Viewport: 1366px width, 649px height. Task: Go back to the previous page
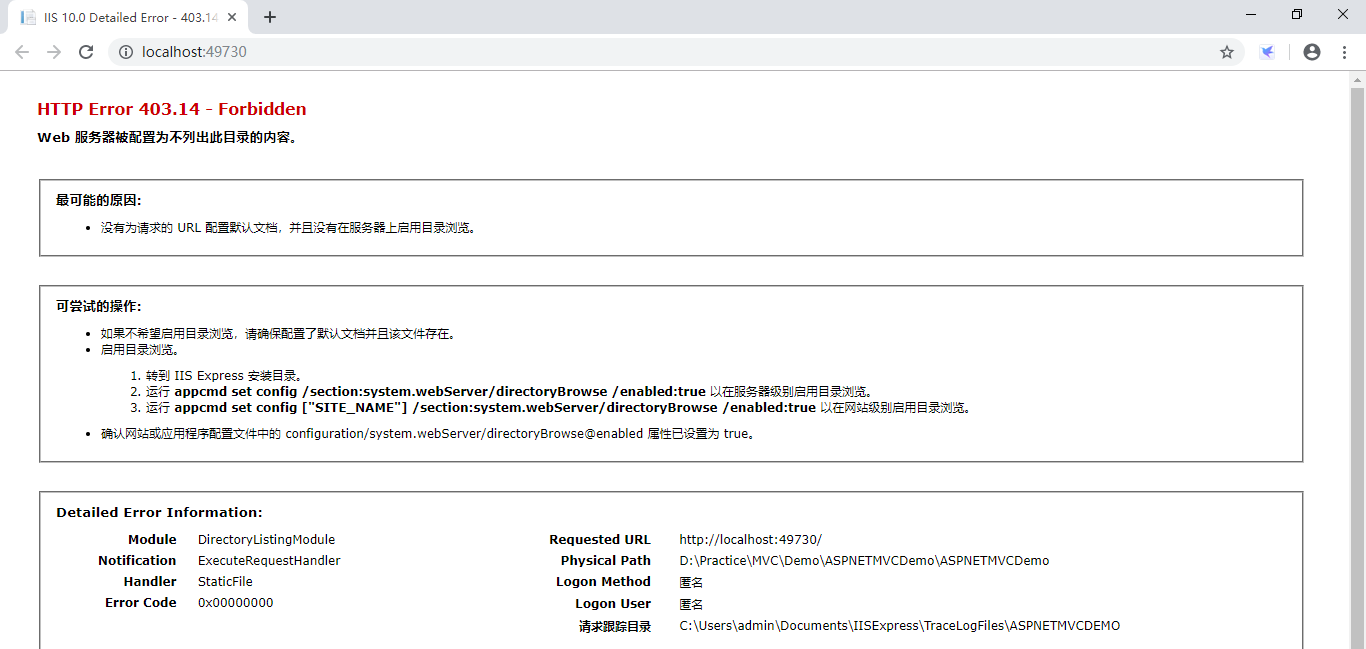[22, 52]
